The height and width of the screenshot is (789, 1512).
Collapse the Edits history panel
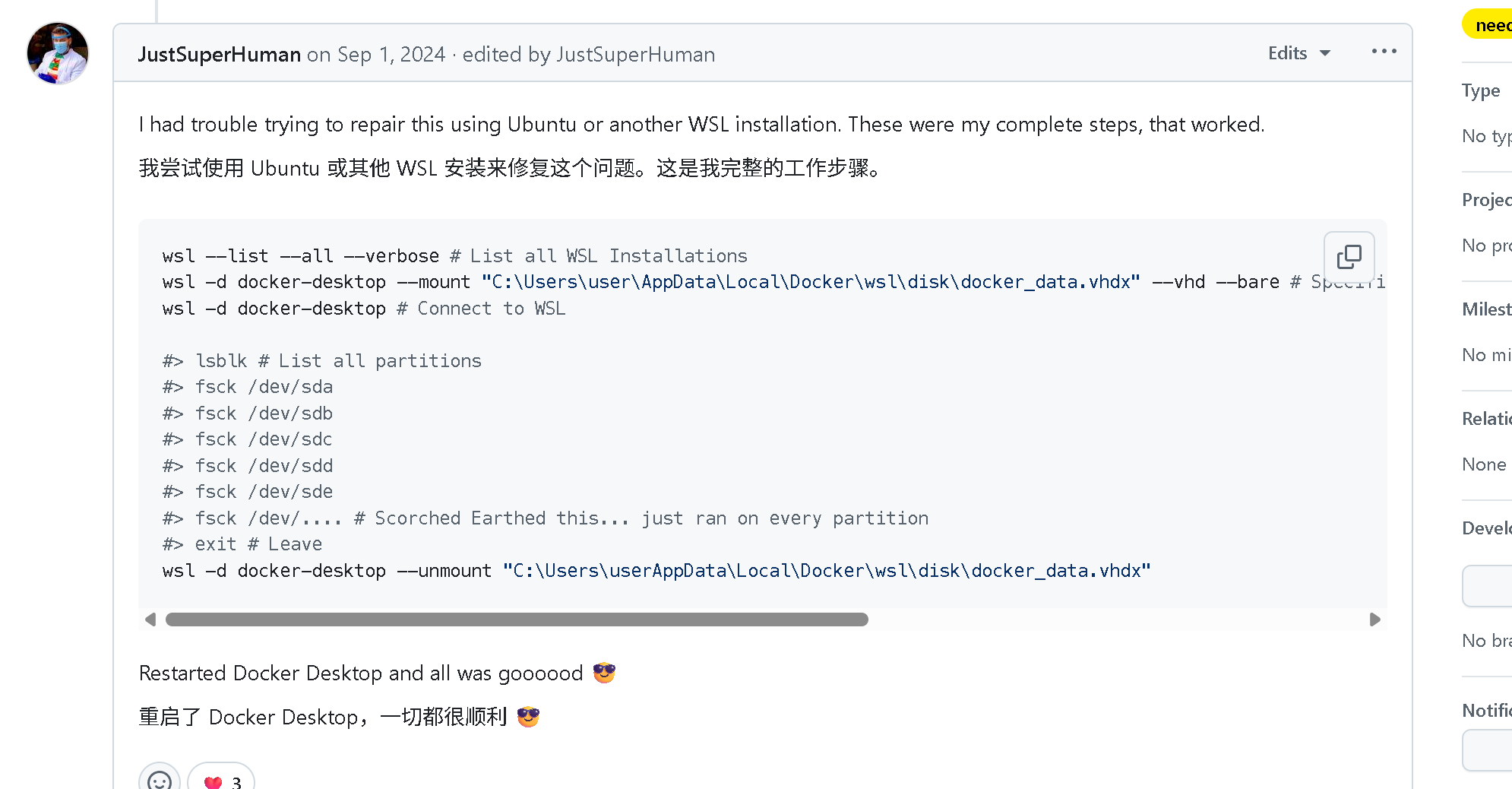(1298, 52)
